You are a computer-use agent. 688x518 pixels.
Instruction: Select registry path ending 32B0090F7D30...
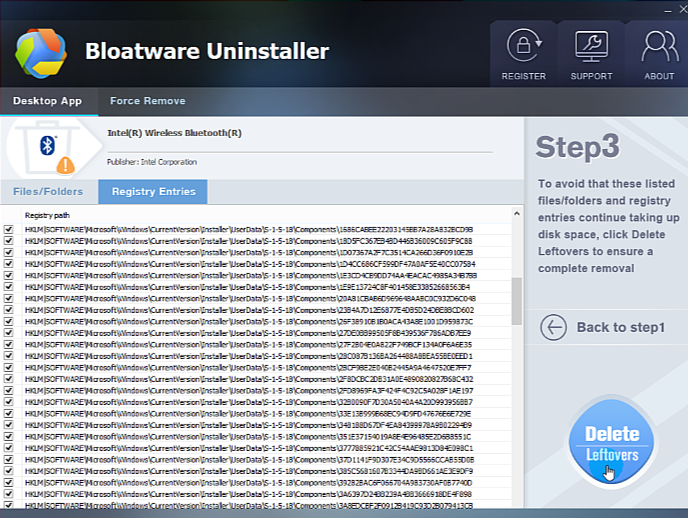click(249, 402)
